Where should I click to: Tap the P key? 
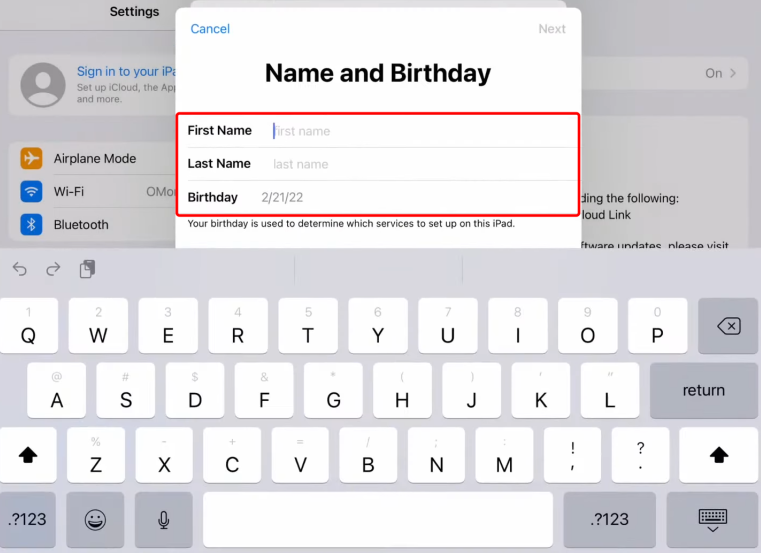click(x=658, y=326)
